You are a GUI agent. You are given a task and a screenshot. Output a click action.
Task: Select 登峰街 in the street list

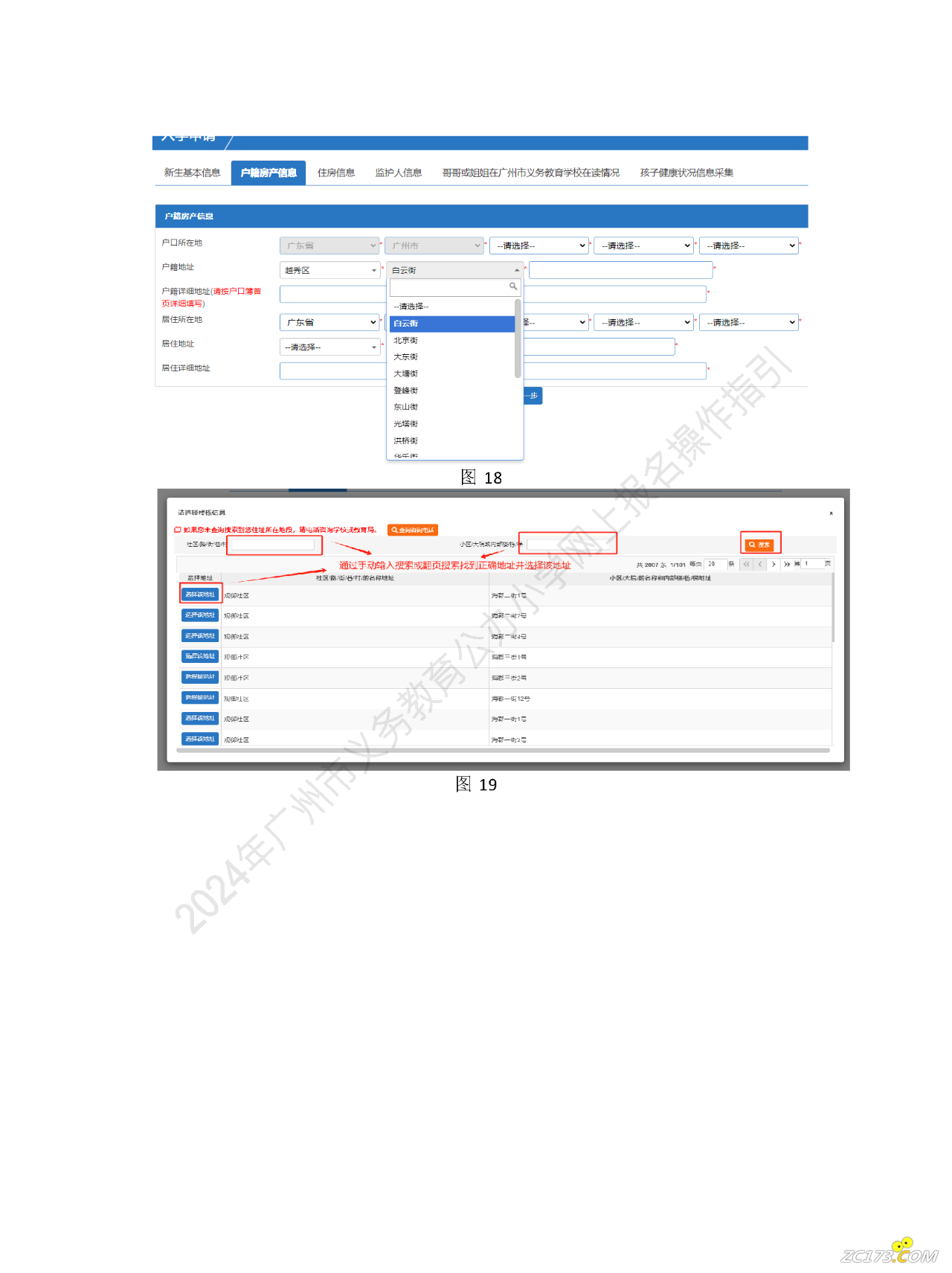click(451, 391)
